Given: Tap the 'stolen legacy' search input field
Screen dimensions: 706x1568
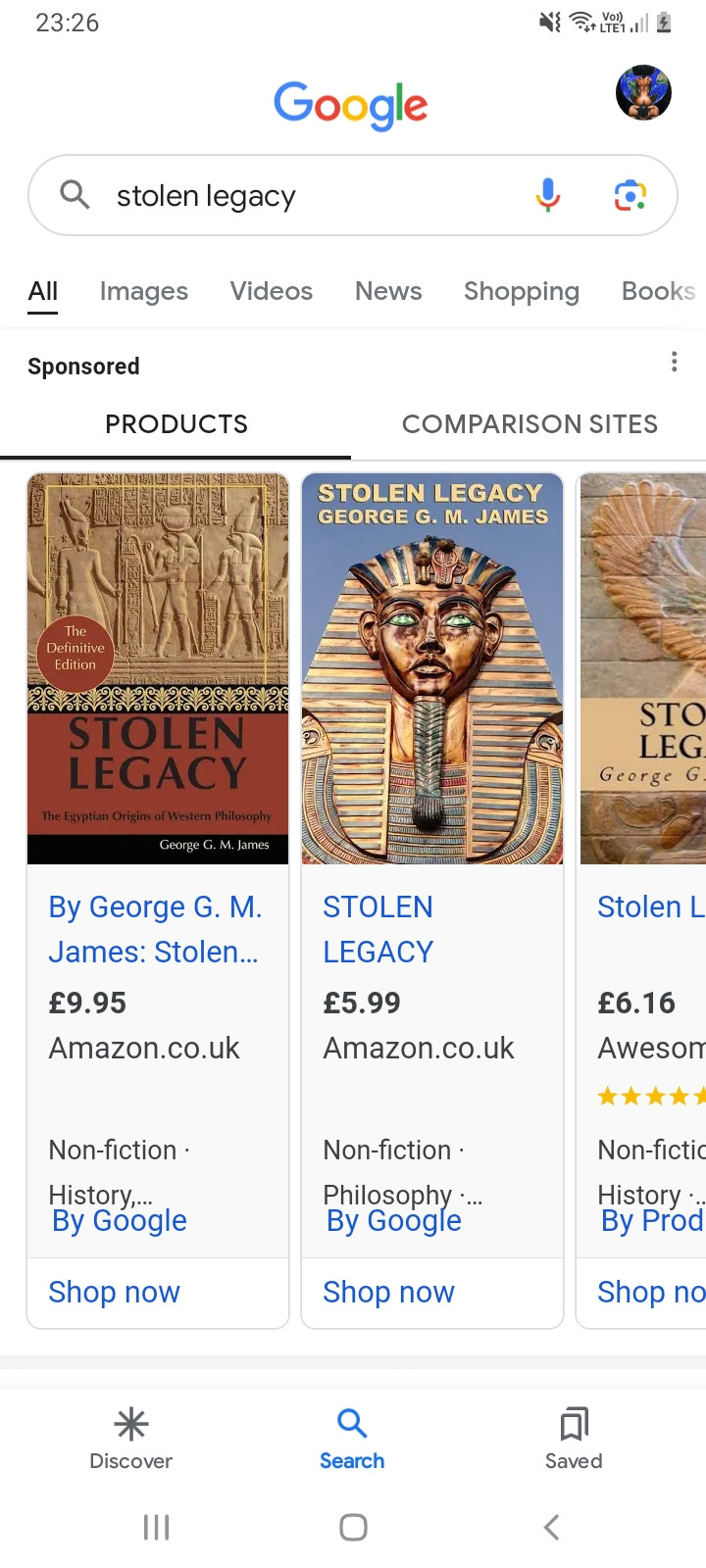Looking at the screenshot, I should (314, 196).
